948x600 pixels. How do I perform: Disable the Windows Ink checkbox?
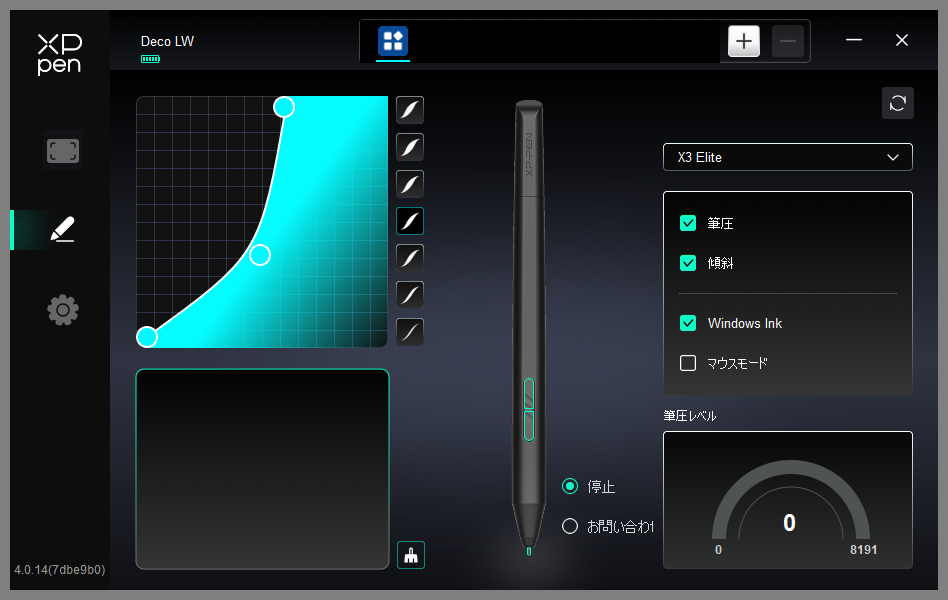(x=688, y=323)
